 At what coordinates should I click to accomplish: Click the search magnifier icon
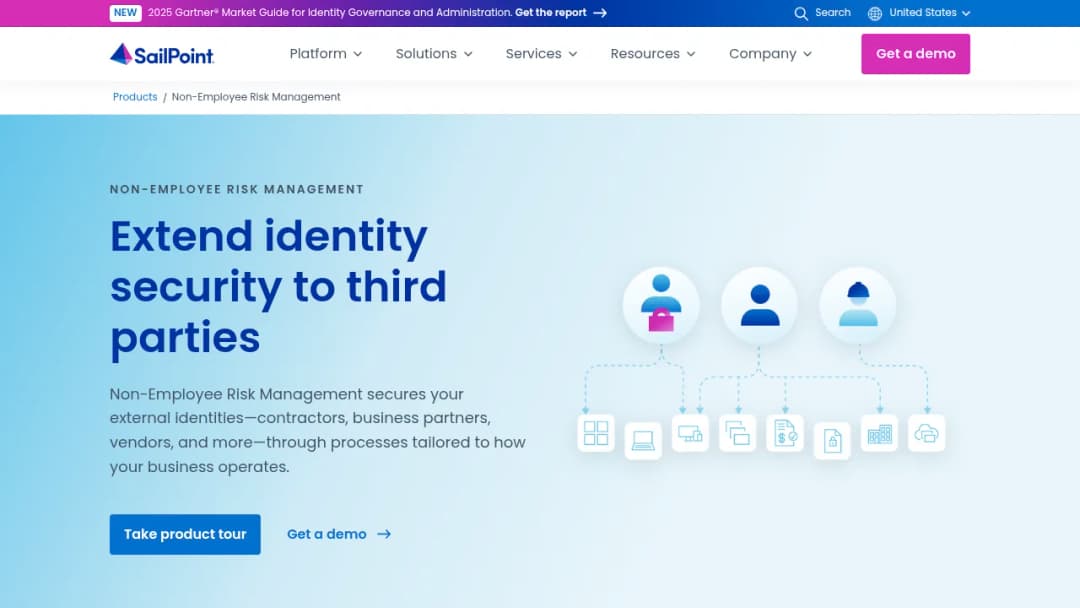click(800, 13)
